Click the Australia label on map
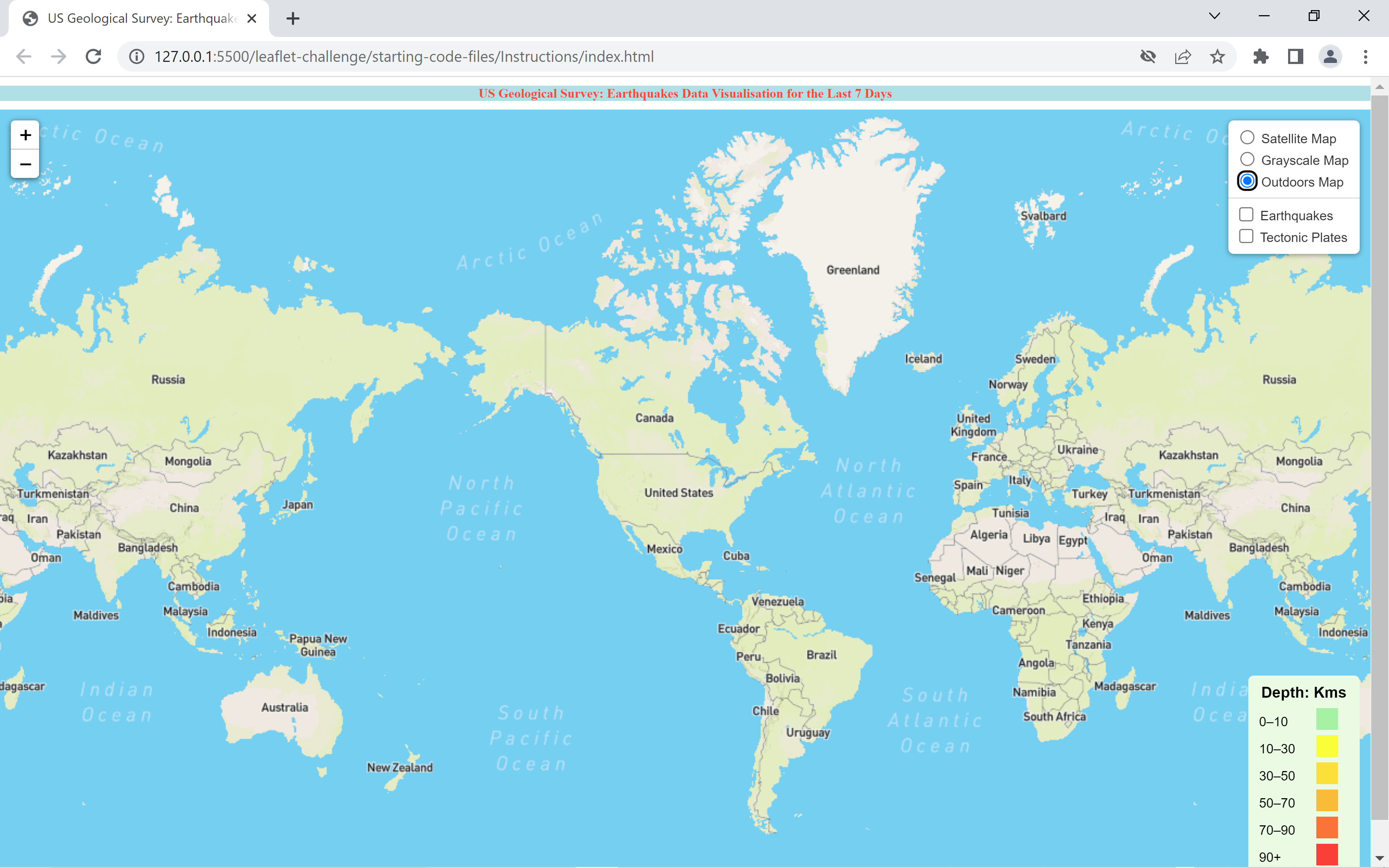The image size is (1389, 868). click(x=285, y=707)
